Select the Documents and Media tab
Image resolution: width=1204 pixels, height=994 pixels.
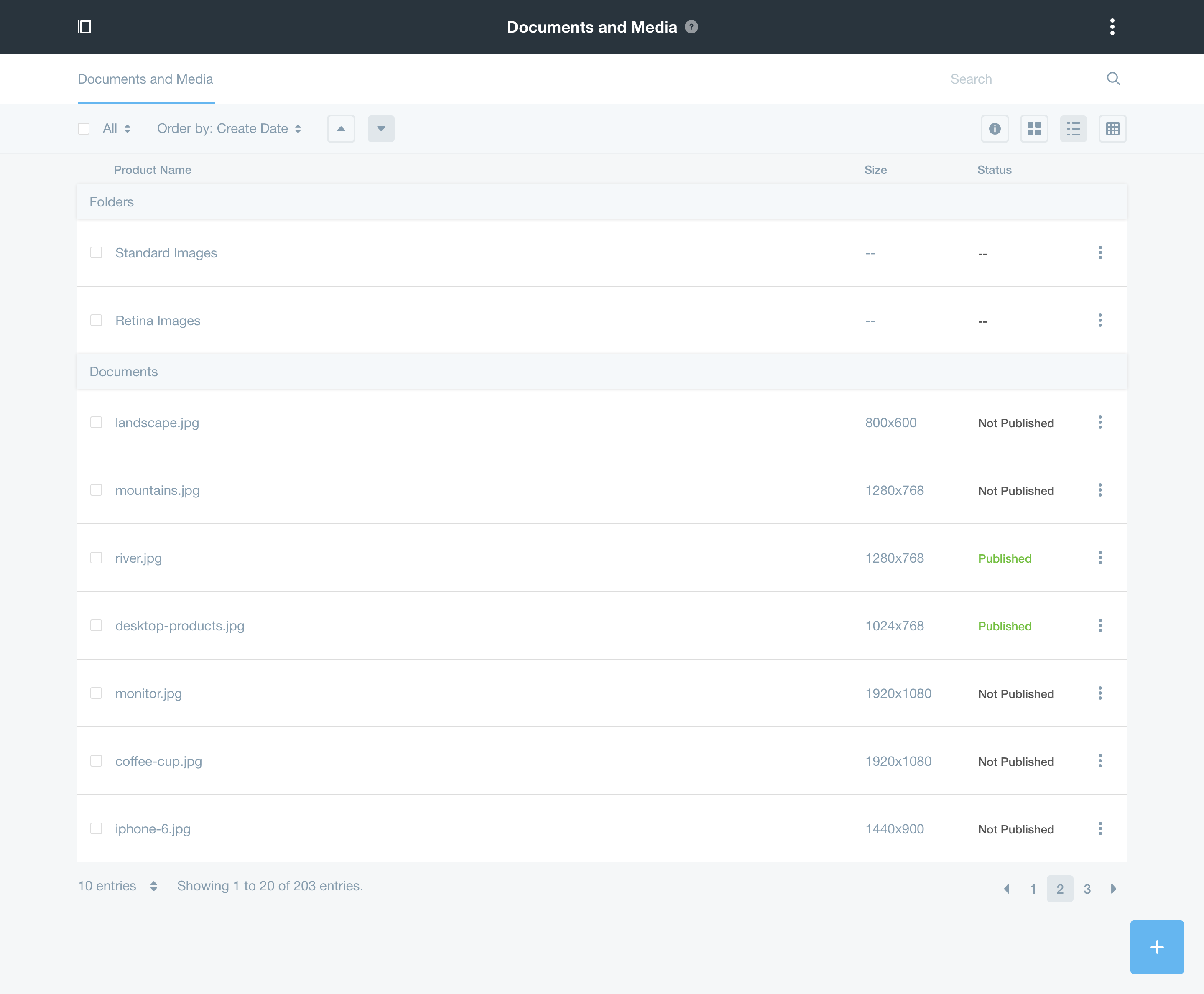click(145, 79)
